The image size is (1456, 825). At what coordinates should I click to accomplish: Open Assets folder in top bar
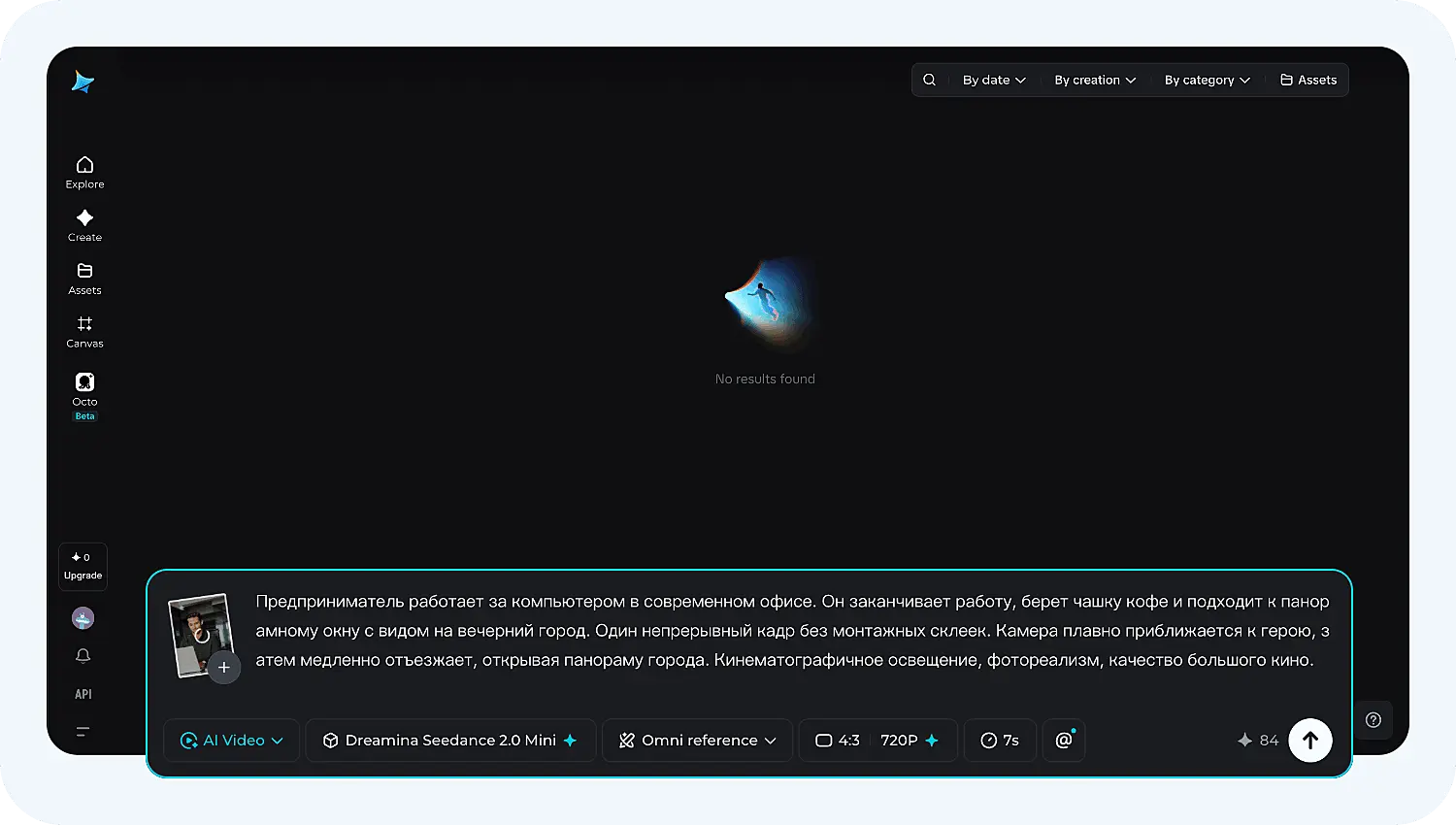pyautogui.click(x=1308, y=80)
